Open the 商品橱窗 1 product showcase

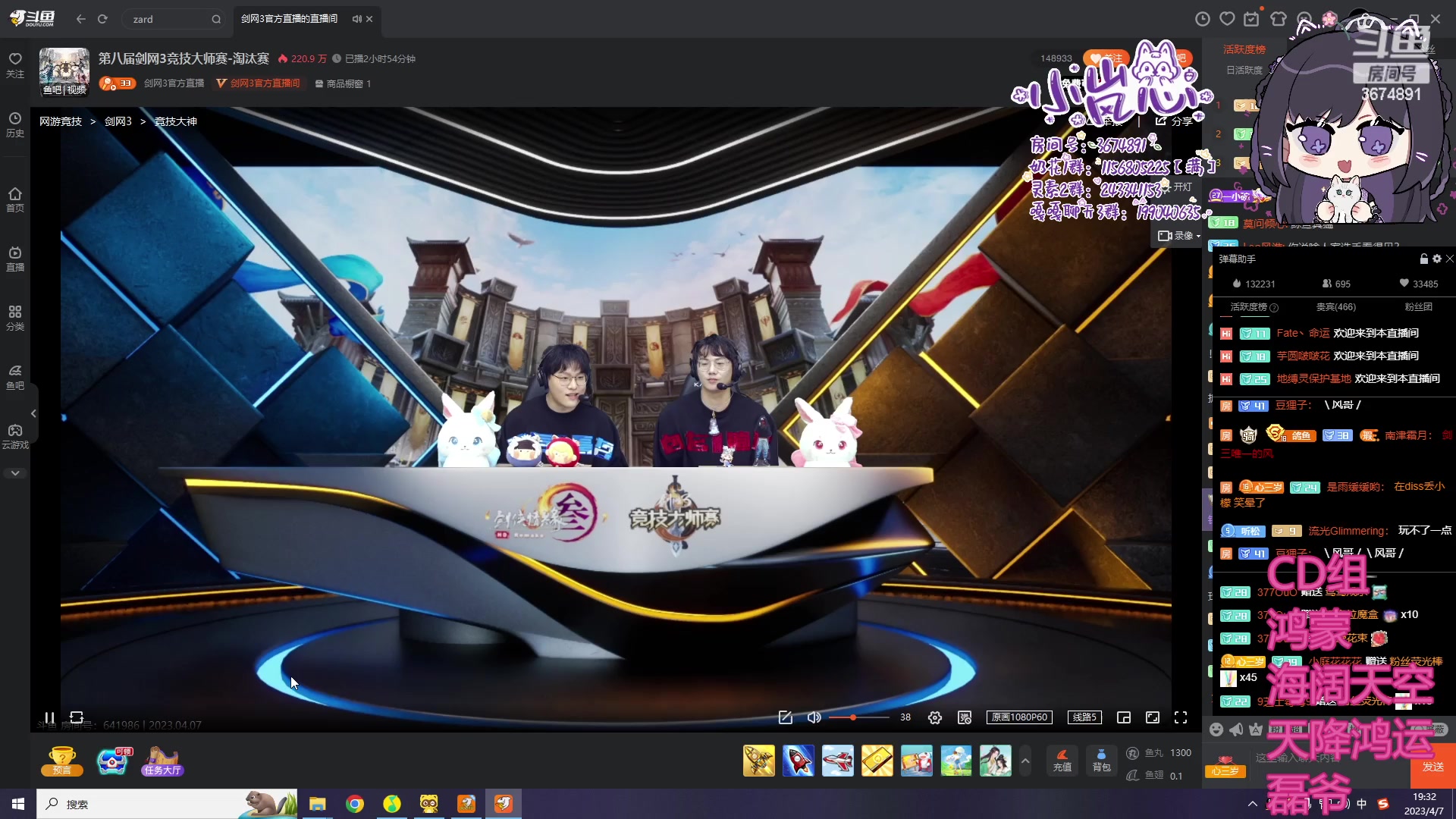tap(343, 83)
